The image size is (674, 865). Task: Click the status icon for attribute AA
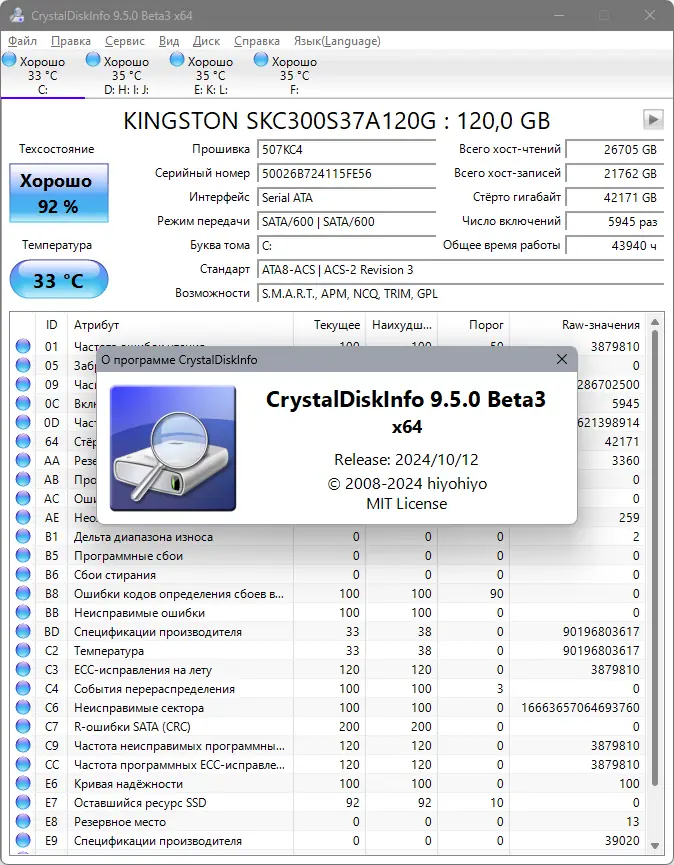coord(23,461)
